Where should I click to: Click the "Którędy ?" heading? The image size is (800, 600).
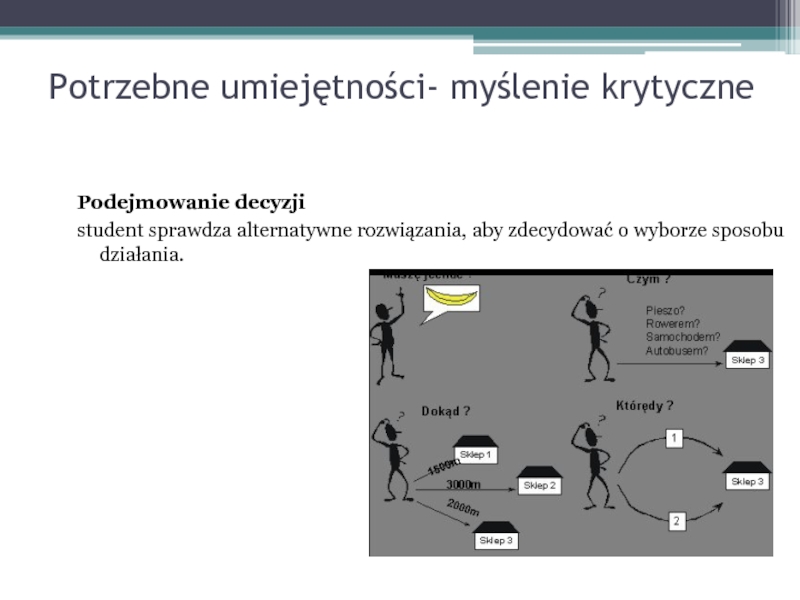(644, 406)
